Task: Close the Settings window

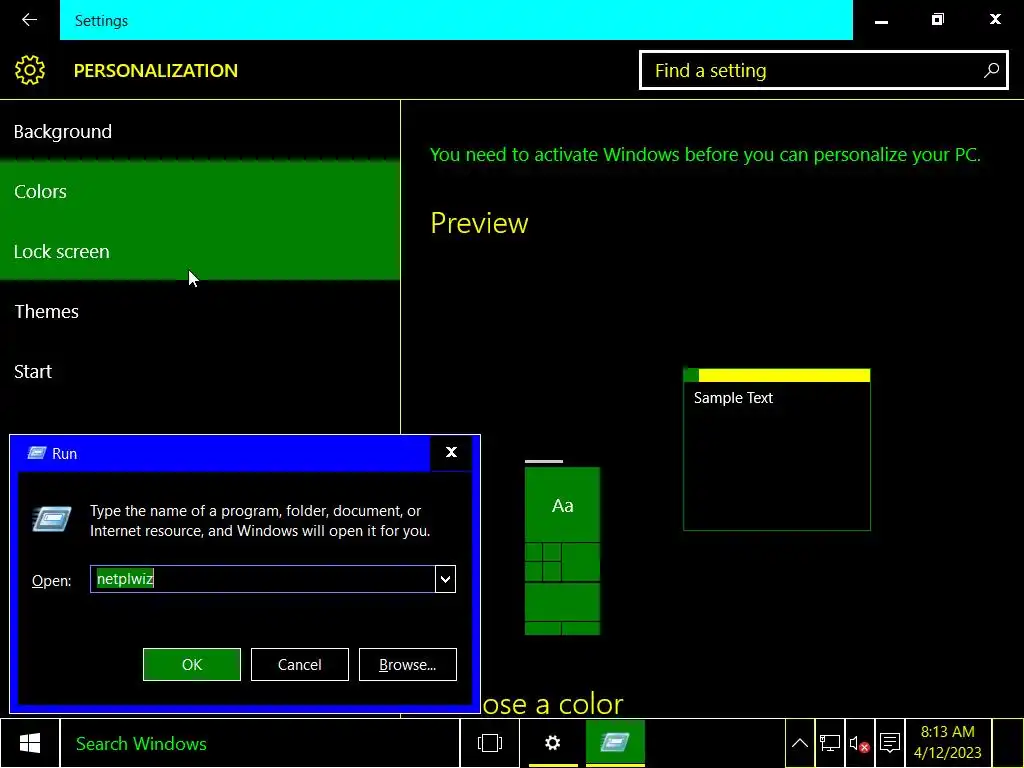Action: click(995, 20)
